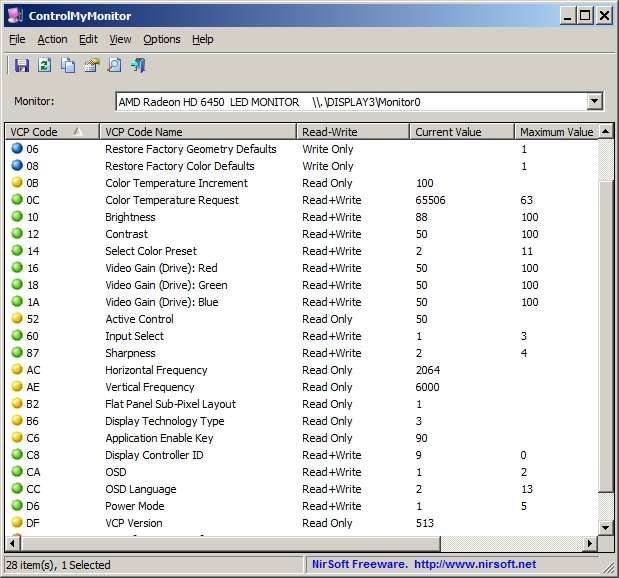Open the Action menu
619x578 pixels.
click(x=52, y=39)
